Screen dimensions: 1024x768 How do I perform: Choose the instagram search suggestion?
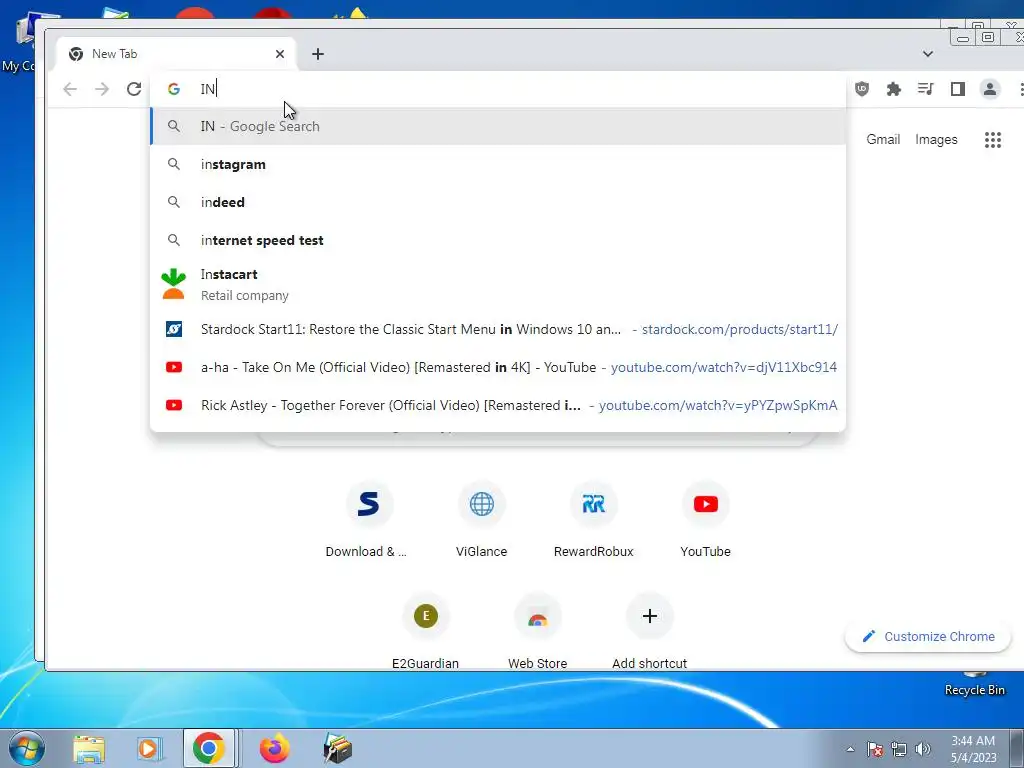tap(498, 164)
